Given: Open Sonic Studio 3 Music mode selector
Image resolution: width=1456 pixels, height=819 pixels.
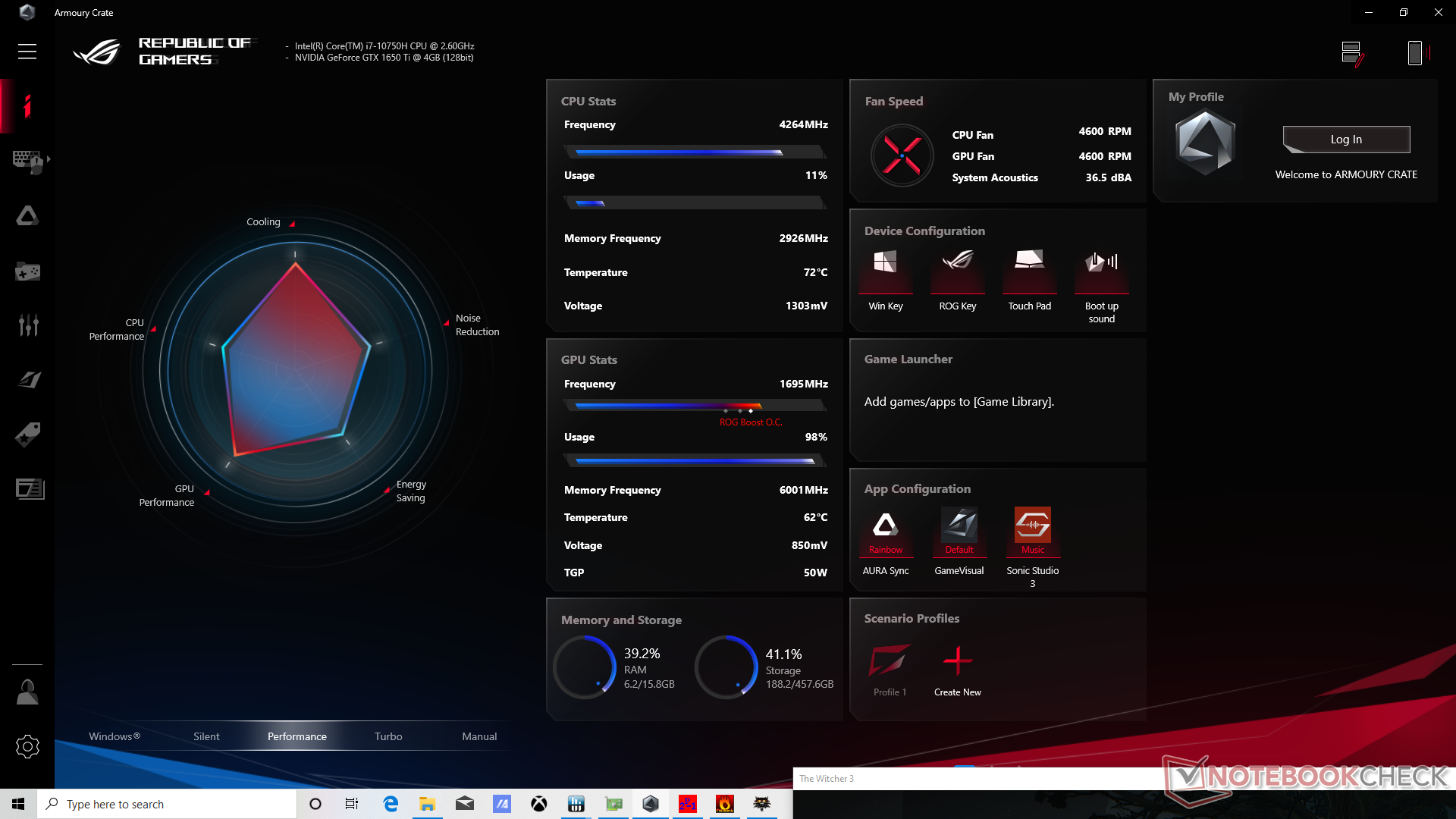Looking at the screenshot, I should (1032, 531).
